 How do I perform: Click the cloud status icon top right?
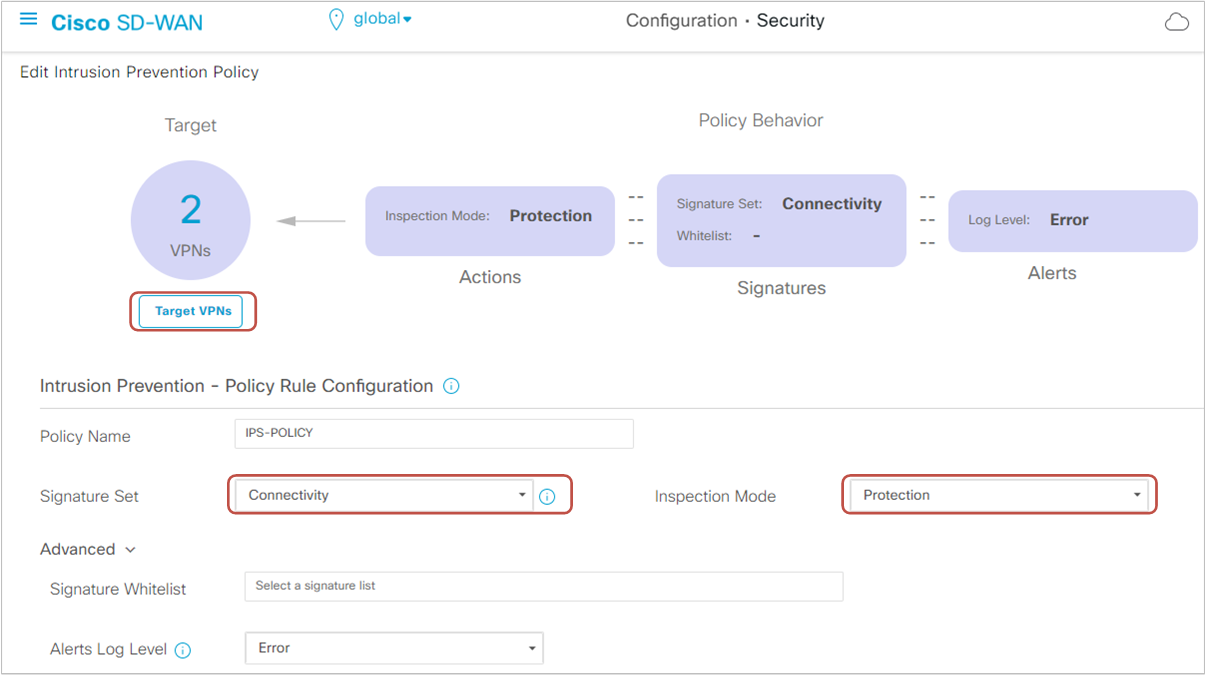tap(1176, 20)
